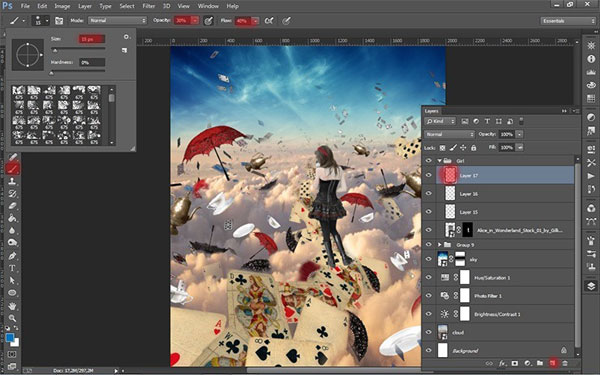Viewport: 600px width, 375px height.
Task: Click the pressure for opacity icon
Action: coord(208,21)
